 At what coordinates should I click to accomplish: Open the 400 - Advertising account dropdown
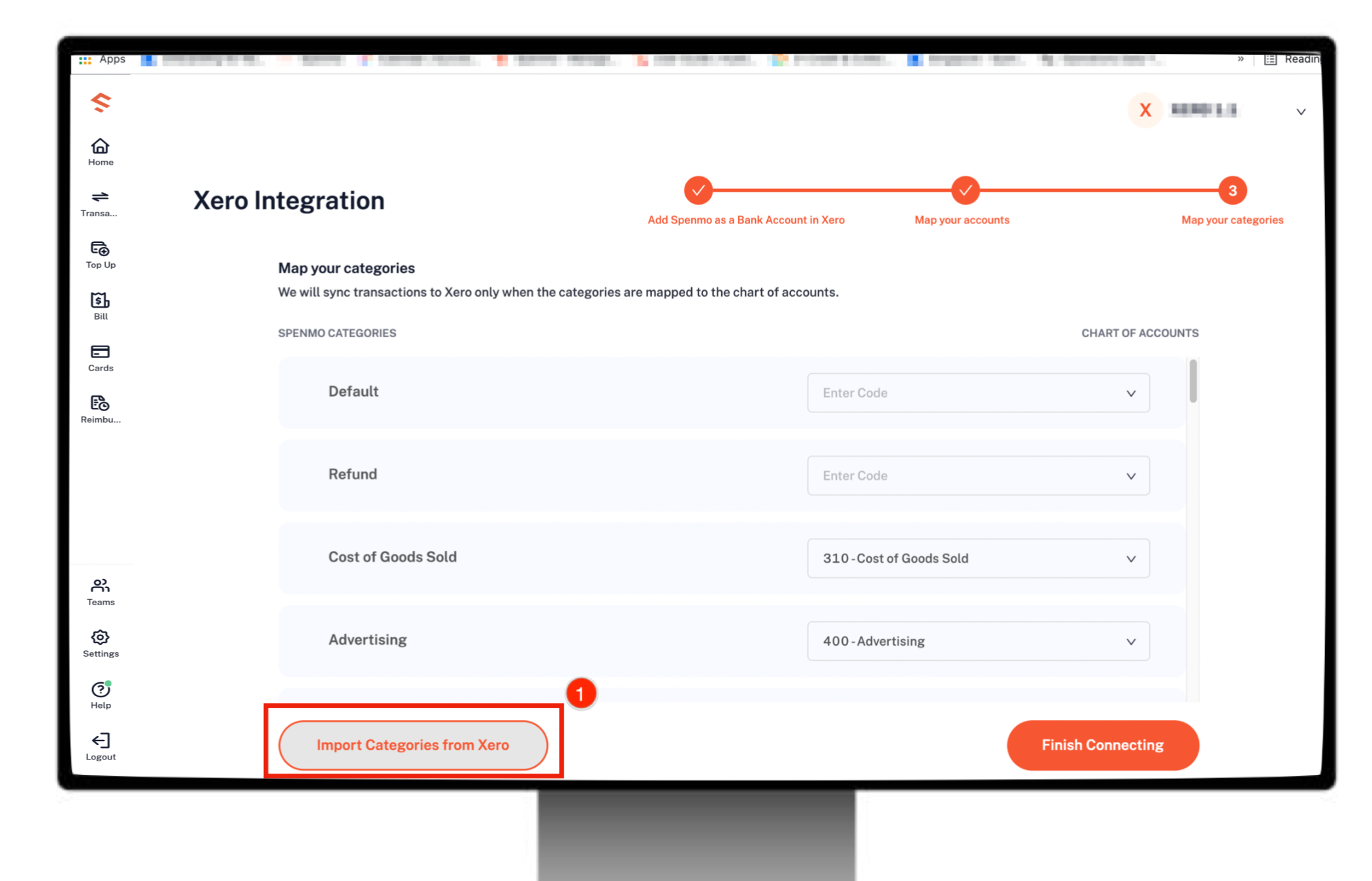978,641
